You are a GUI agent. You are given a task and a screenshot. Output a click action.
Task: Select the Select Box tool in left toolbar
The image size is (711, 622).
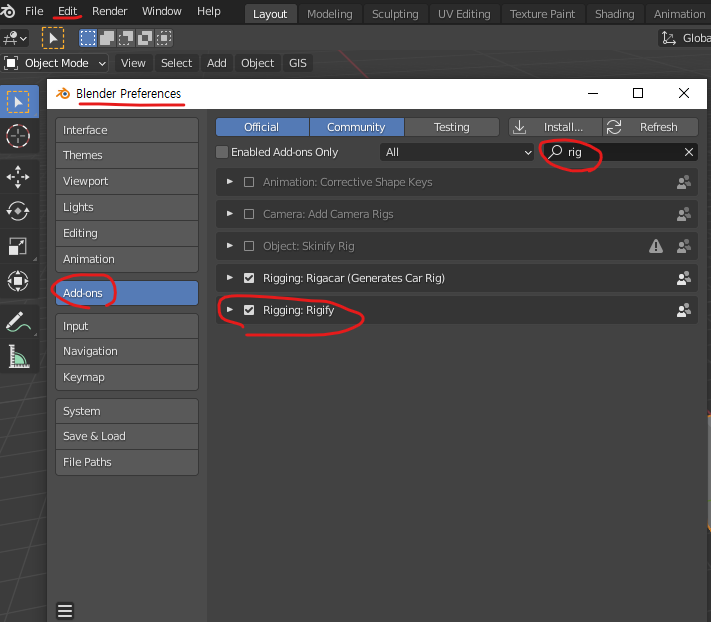pos(18,102)
